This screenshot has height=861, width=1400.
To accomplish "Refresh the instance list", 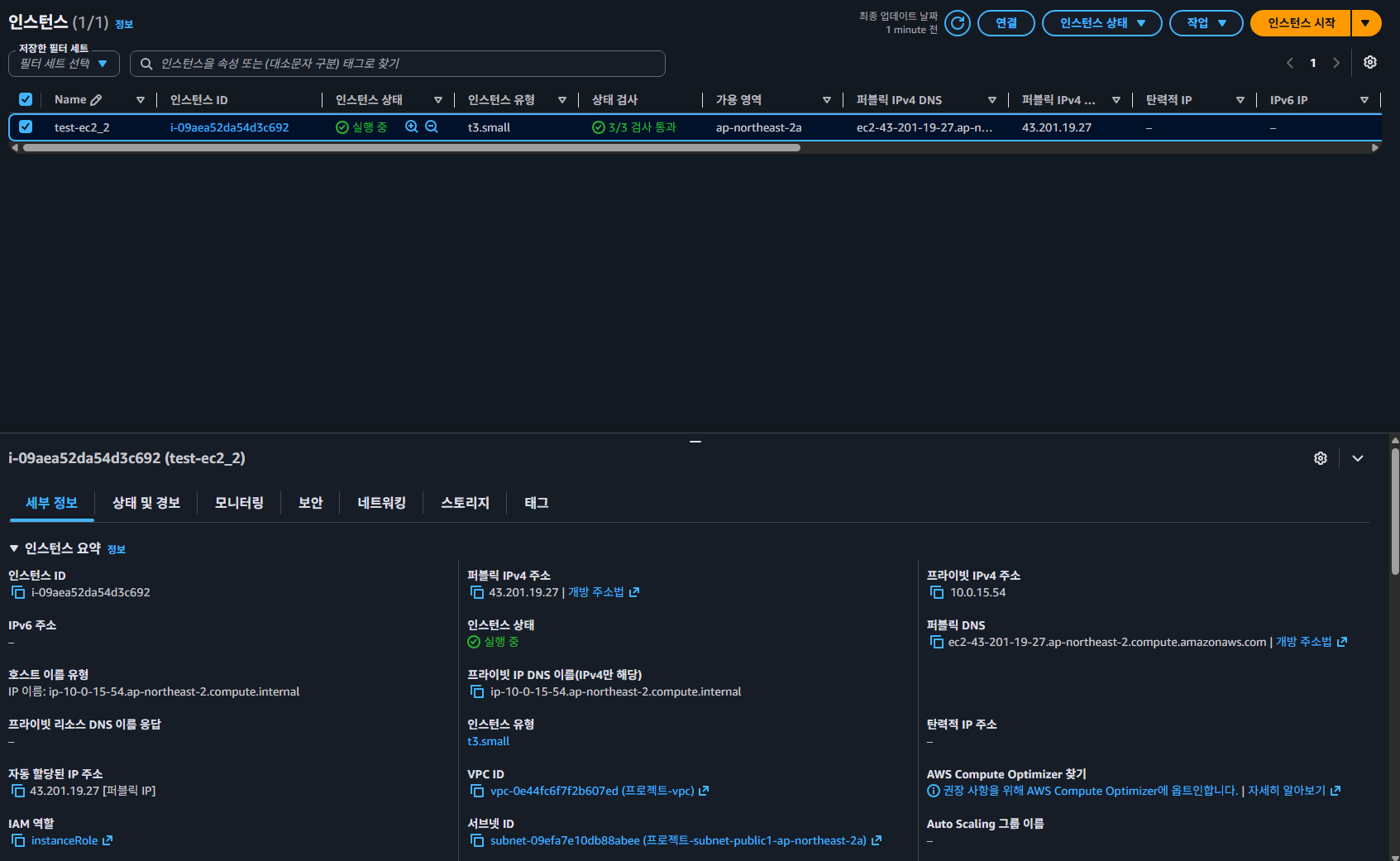I will coord(958,23).
